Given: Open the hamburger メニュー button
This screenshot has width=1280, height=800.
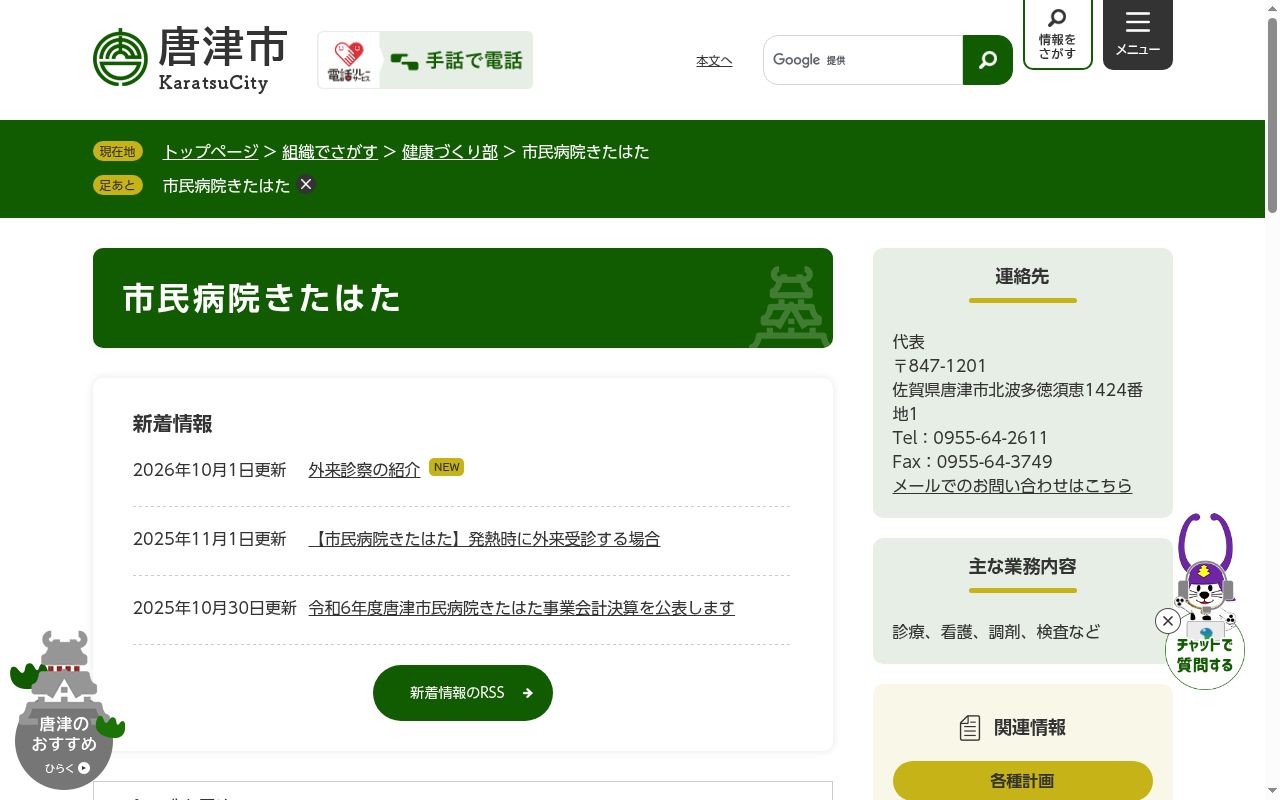Looking at the screenshot, I should [x=1138, y=34].
